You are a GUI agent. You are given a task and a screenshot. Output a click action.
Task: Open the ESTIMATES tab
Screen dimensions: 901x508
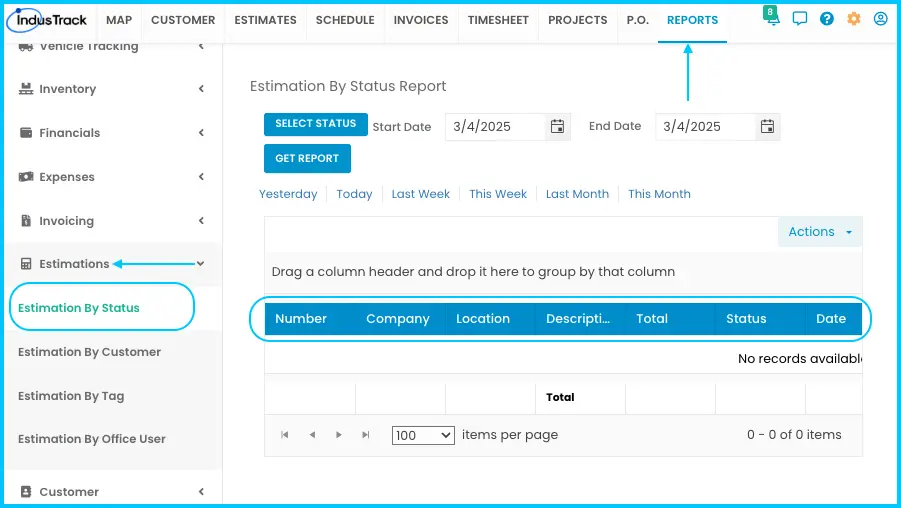click(265, 20)
